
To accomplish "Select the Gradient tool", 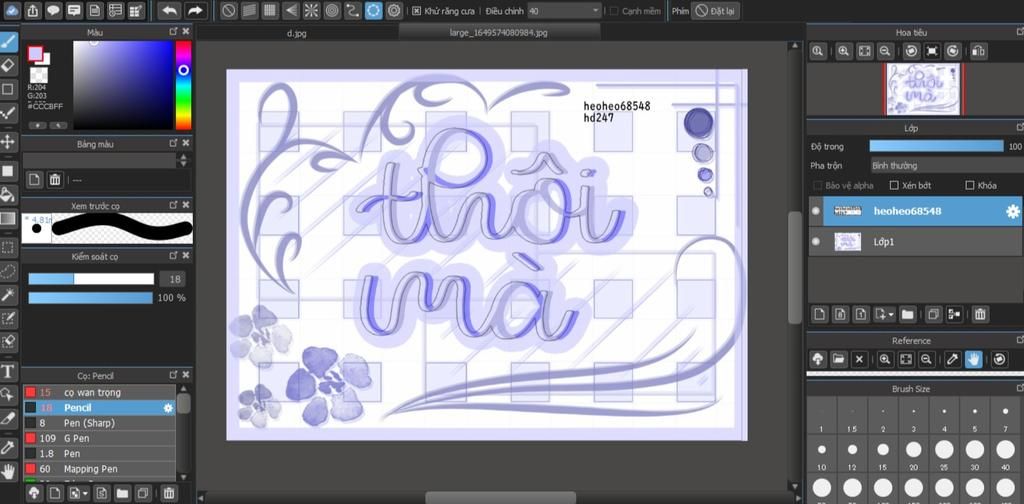I will pyautogui.click(x=8, y=219).
